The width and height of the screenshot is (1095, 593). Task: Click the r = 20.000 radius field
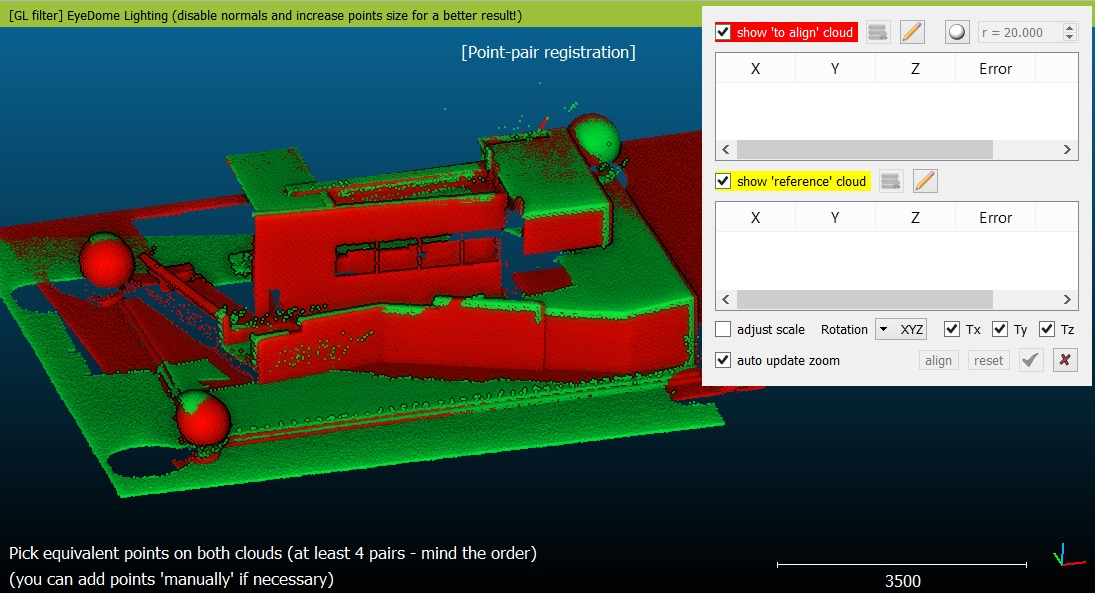click(1020, 32)
